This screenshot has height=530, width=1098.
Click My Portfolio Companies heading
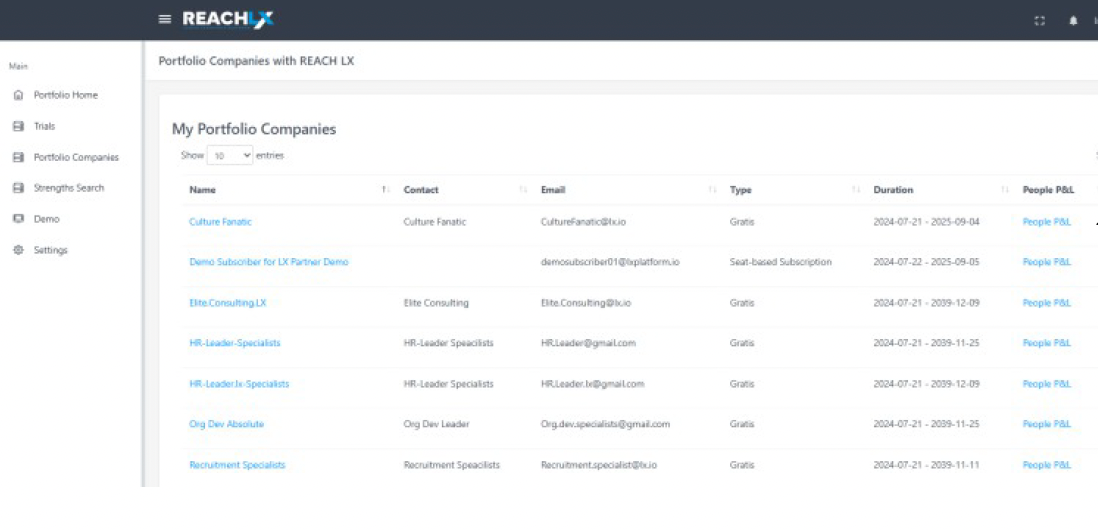[254, 129]
